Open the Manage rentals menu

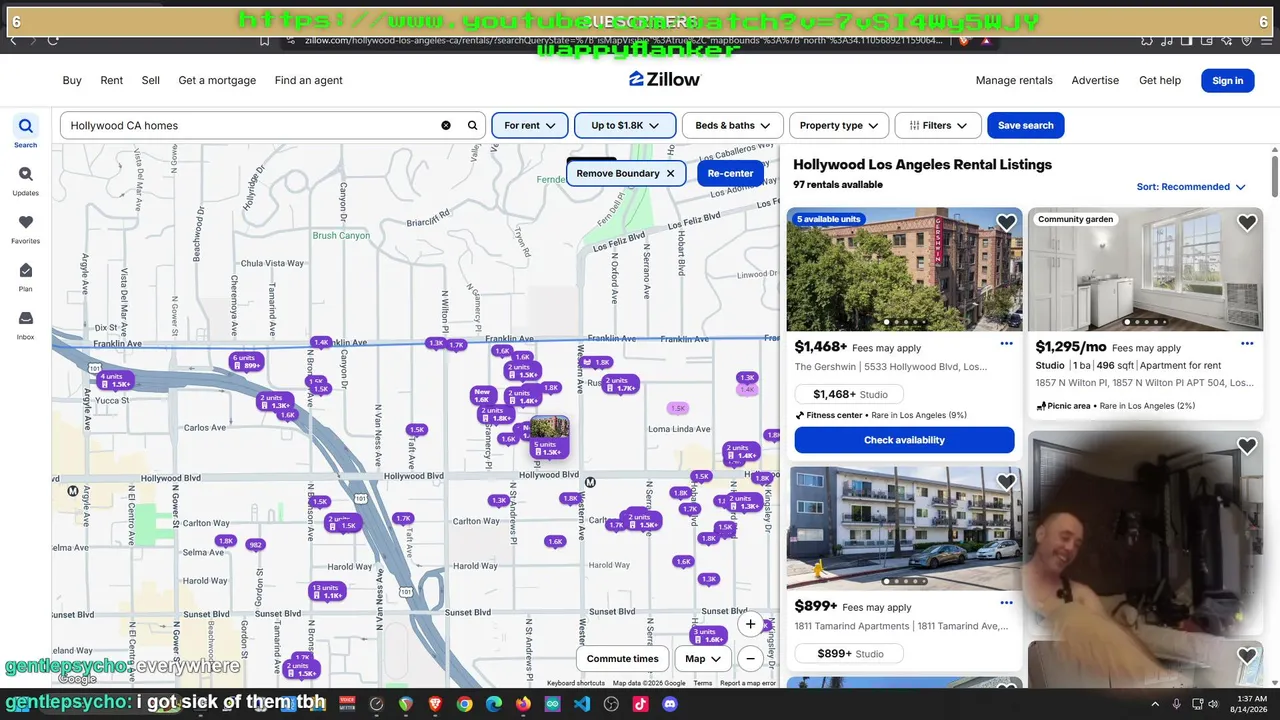coord(1014,80)
